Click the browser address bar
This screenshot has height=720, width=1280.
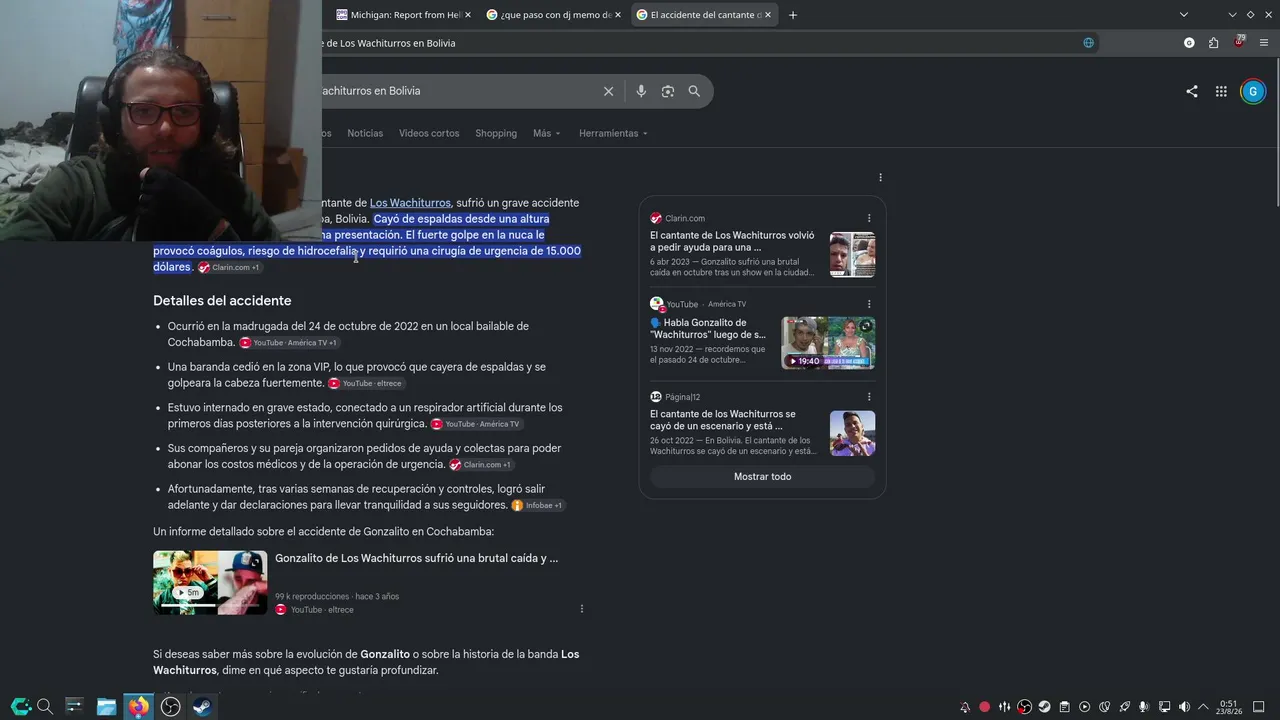(700, 43)
